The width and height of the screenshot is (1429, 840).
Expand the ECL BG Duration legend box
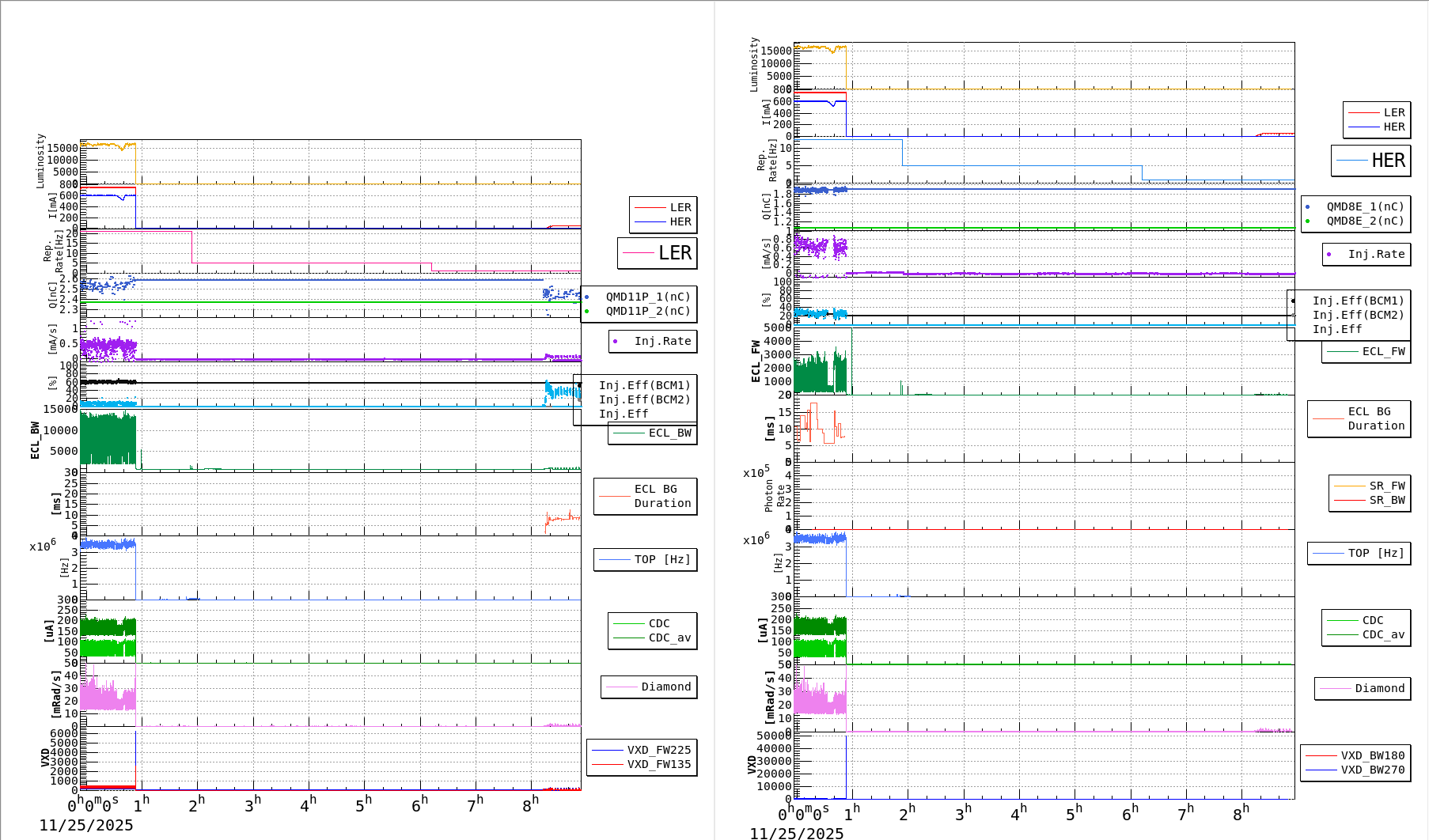click(645, 496)
